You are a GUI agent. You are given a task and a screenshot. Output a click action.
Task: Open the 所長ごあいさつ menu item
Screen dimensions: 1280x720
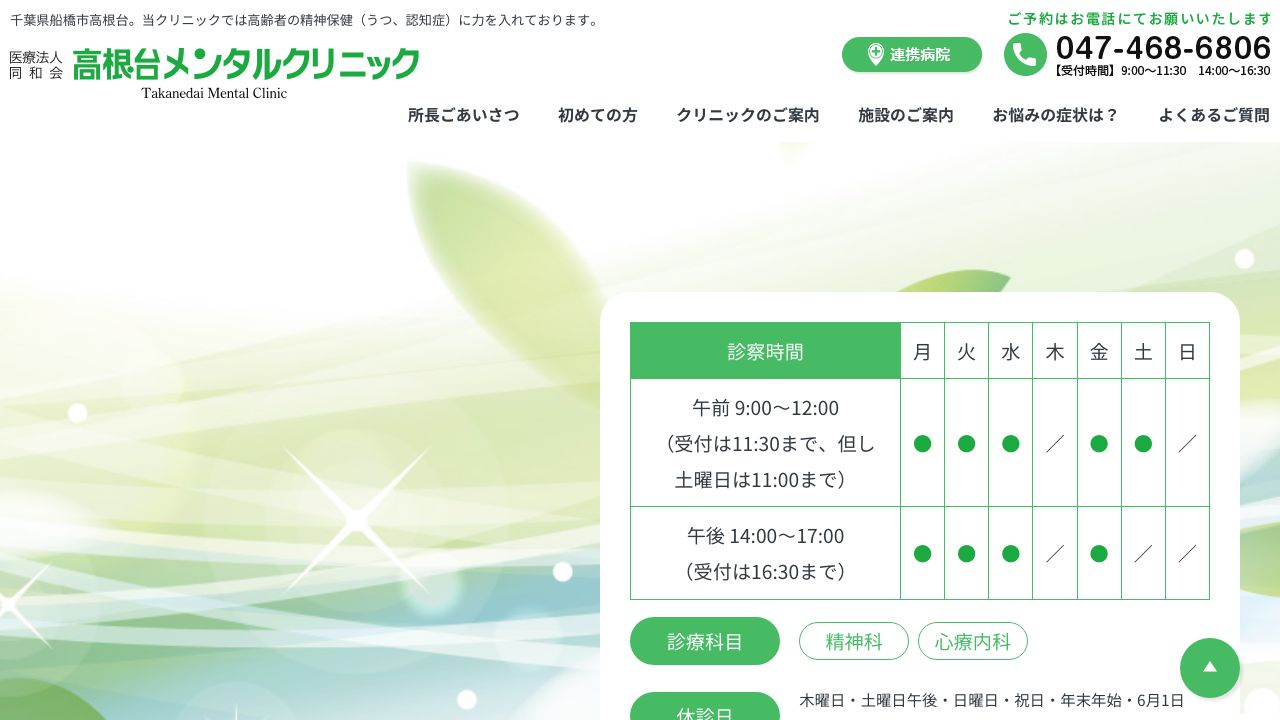tap(463, 115)
